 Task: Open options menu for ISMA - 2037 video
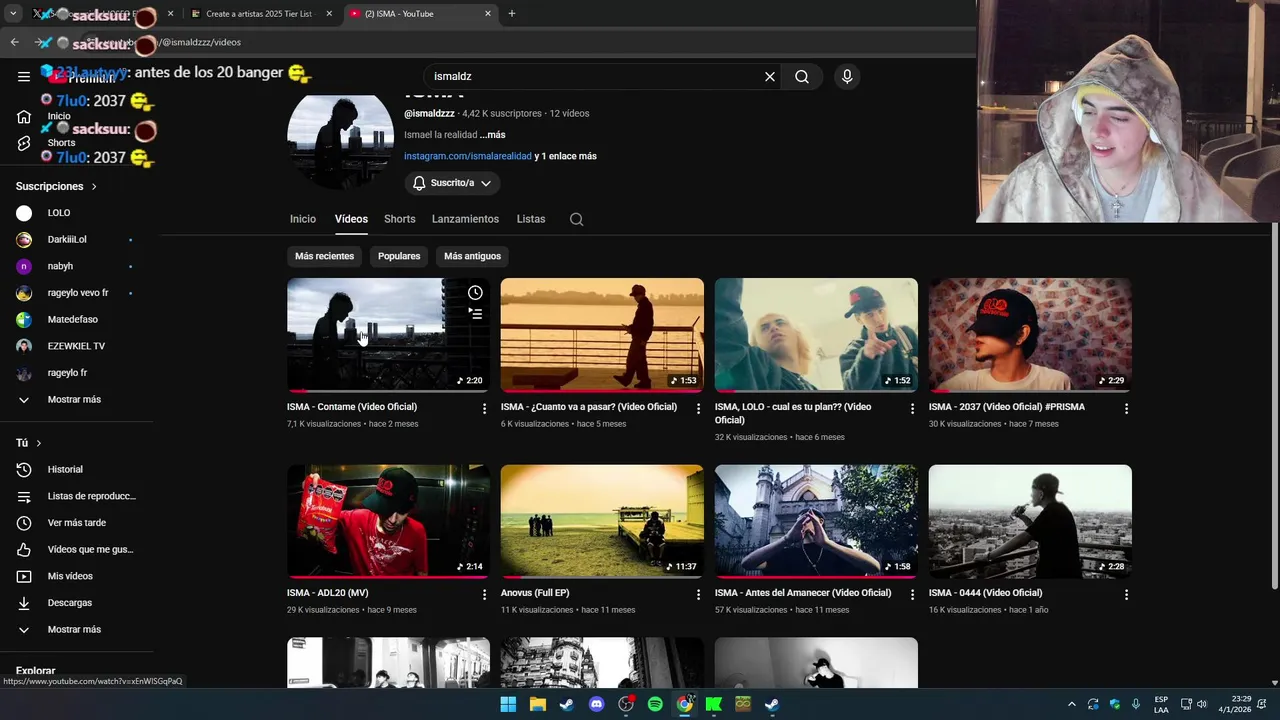(x=1126, y=408)
